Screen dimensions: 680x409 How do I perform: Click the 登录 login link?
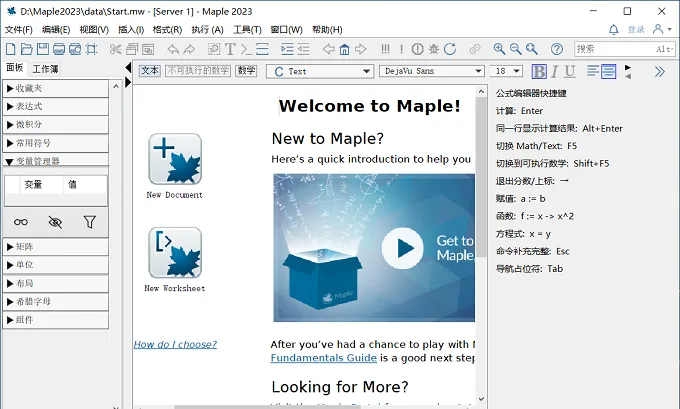click(636, 29)
